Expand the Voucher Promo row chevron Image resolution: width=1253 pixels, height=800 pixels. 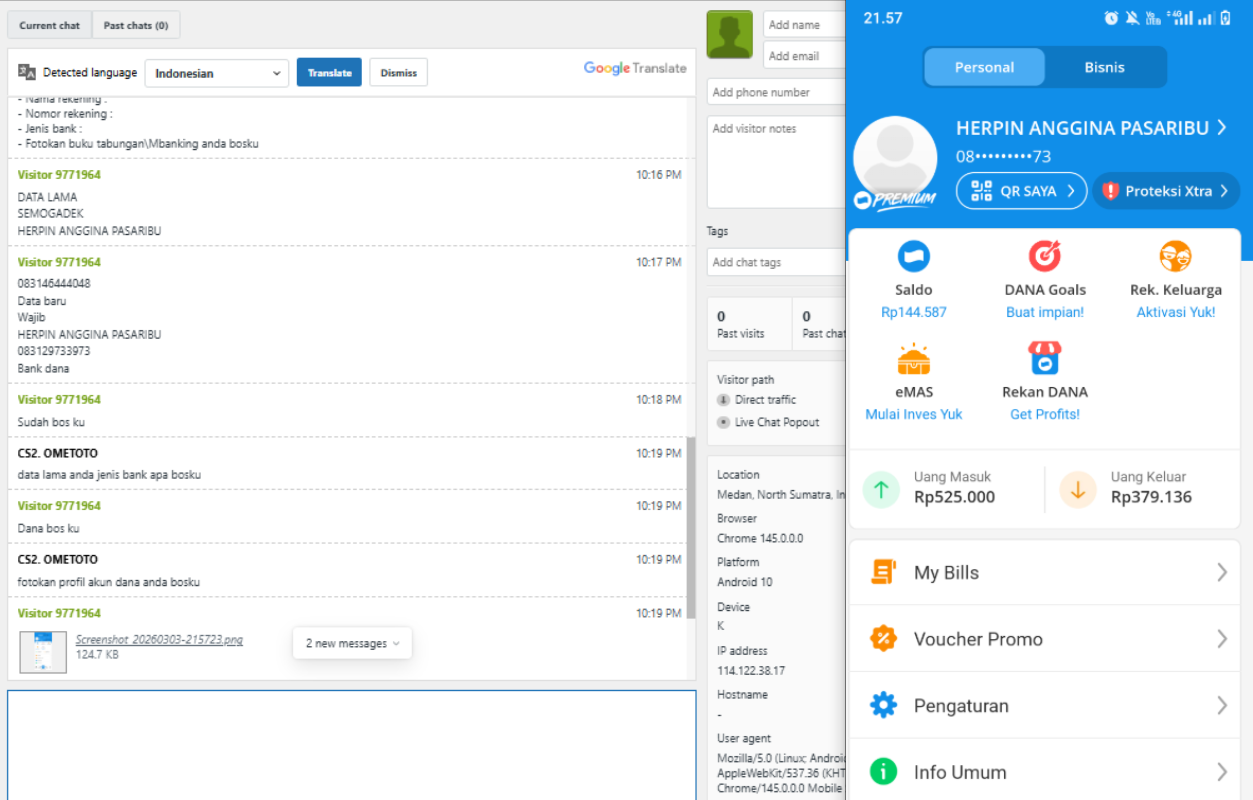1222,638
